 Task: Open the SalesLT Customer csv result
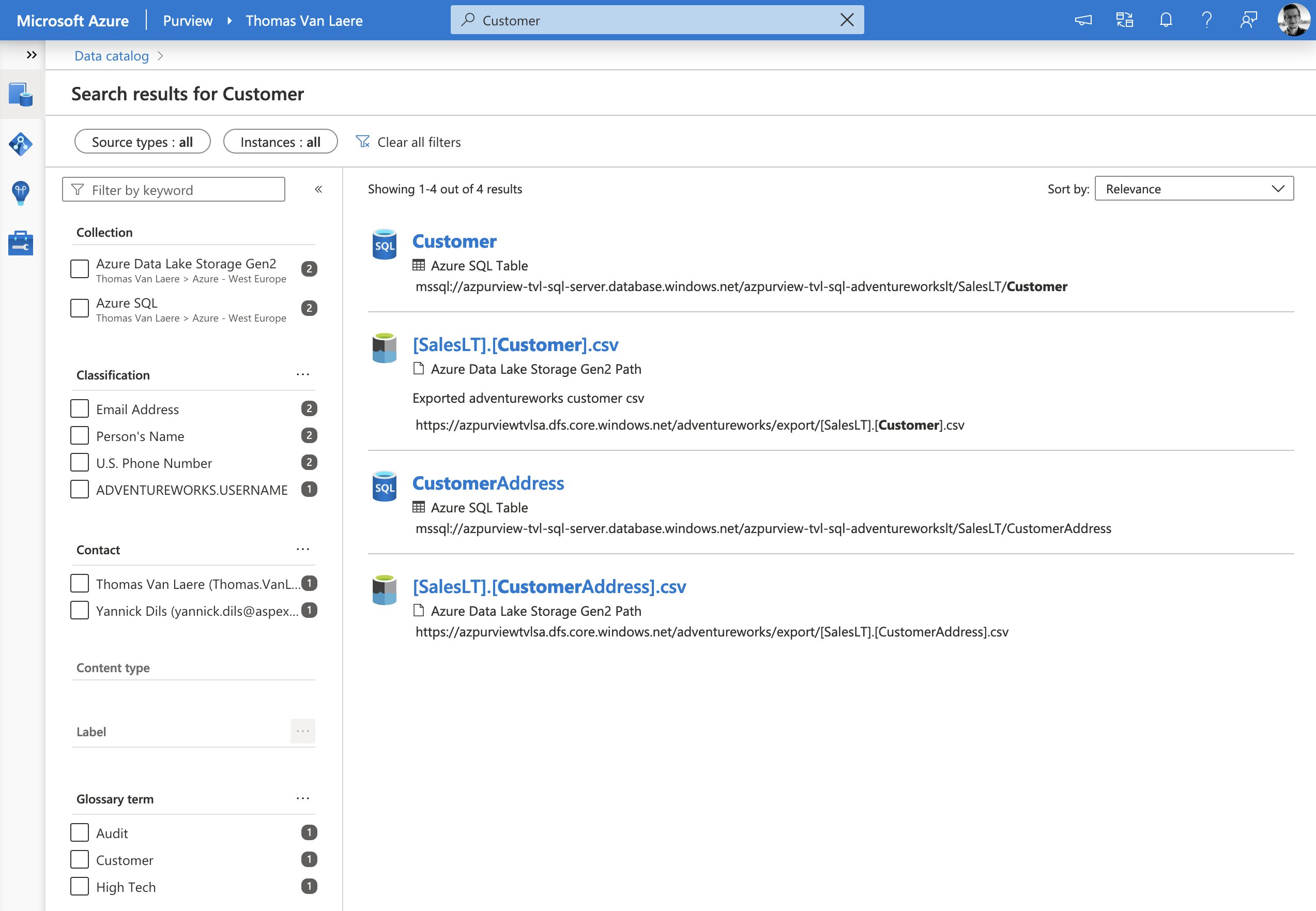coord(516,343)
